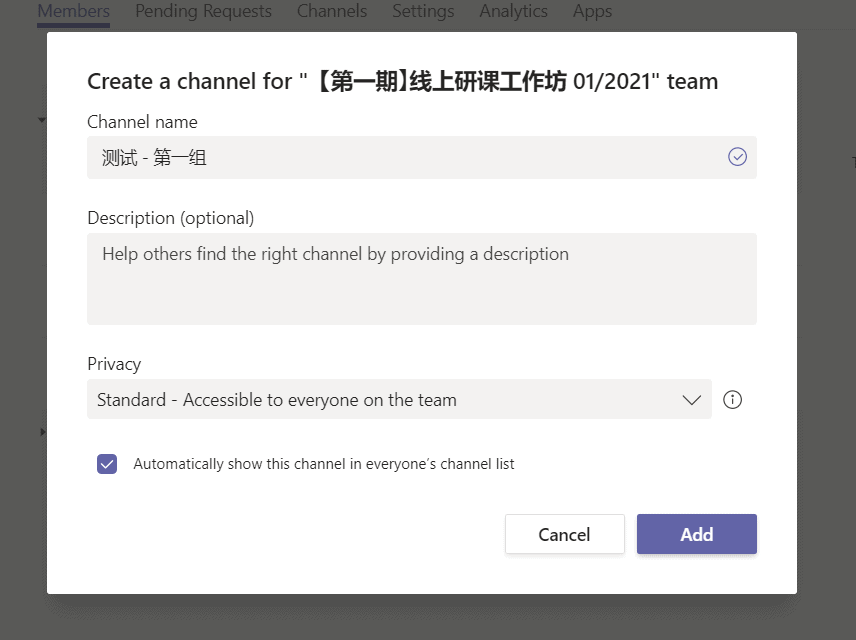Open the Pending Requests tab
This screenshot has height=640, width=856.
click(x=203, y=12)
